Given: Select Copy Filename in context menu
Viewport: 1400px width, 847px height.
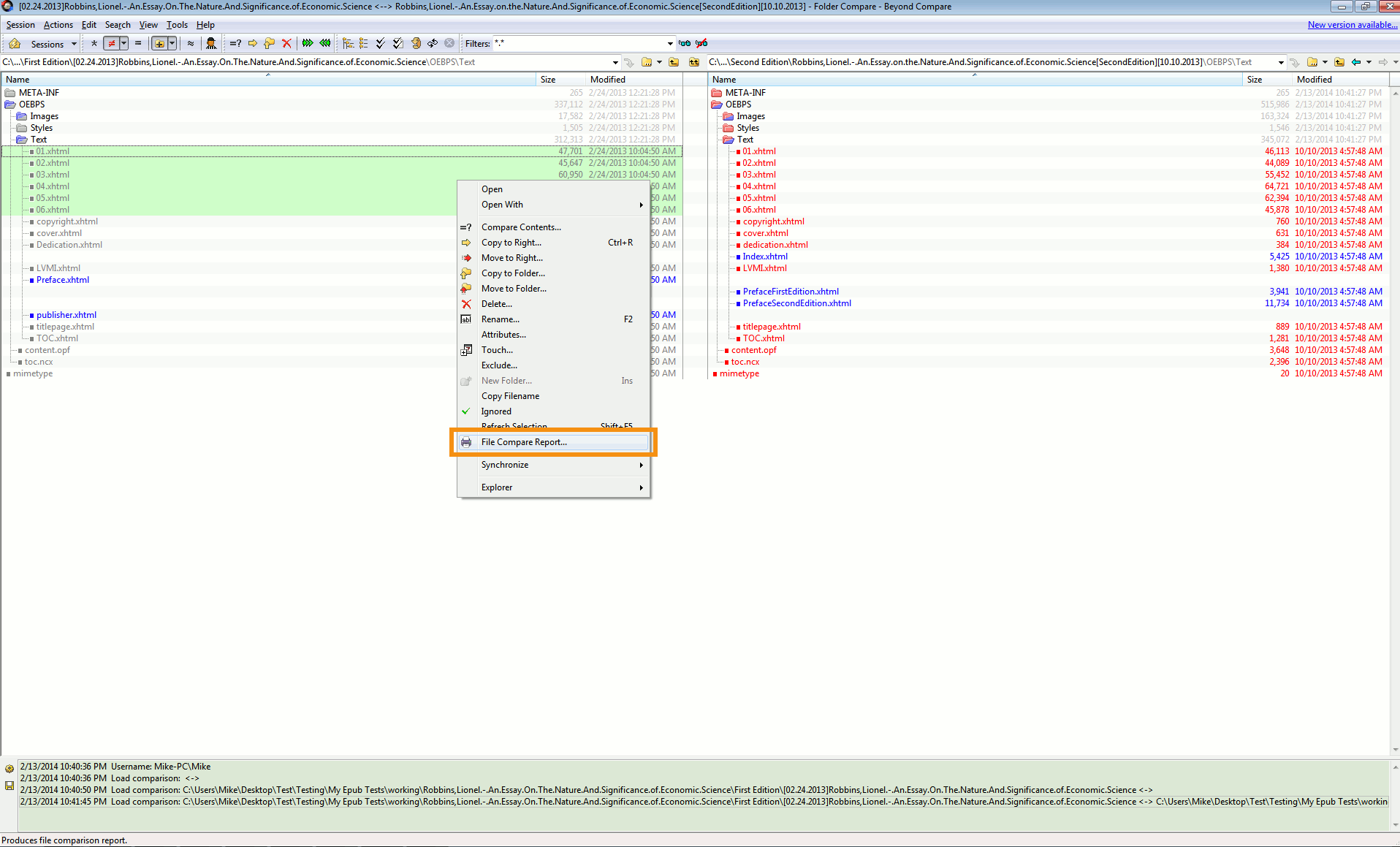Looking at the screenshot, I should (x=553, y=396).
